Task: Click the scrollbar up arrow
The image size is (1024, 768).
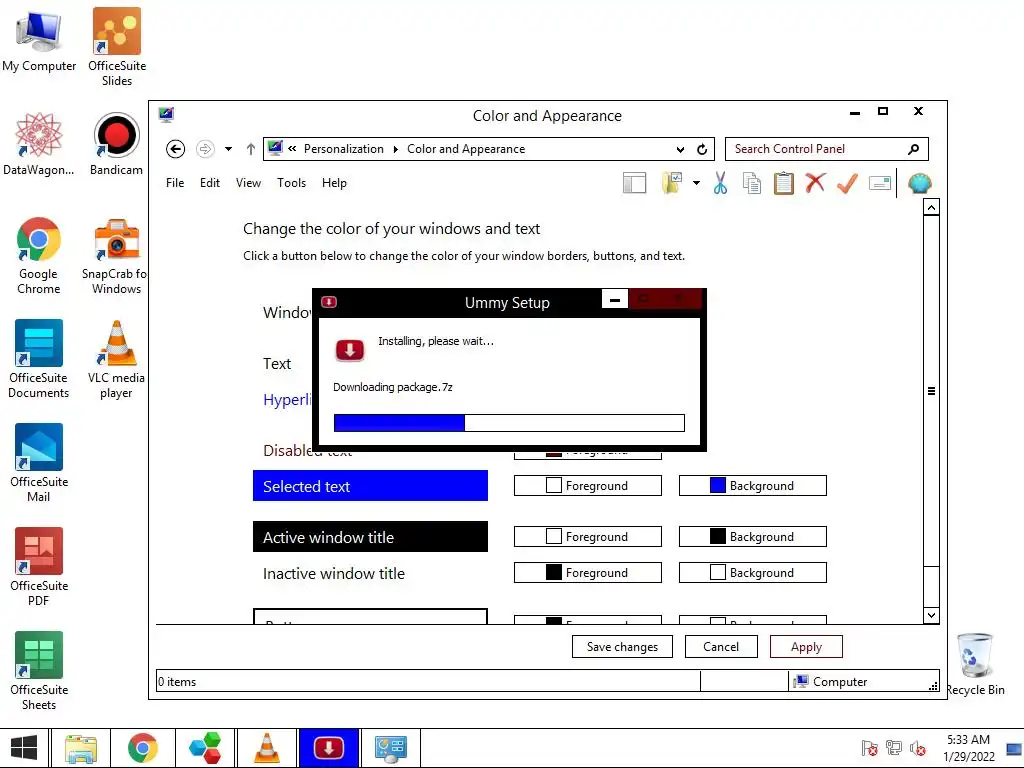Action: click(931, 208)
